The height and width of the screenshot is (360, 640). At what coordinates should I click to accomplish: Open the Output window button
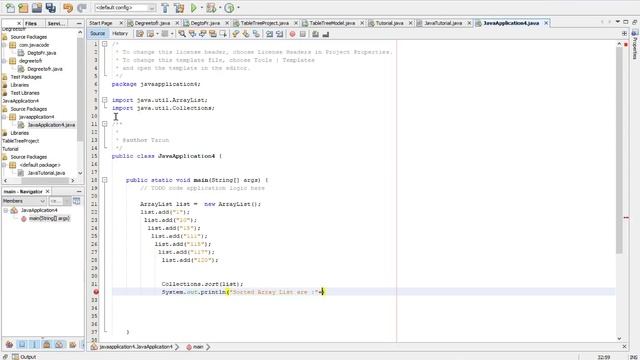[x=24, y=357]
